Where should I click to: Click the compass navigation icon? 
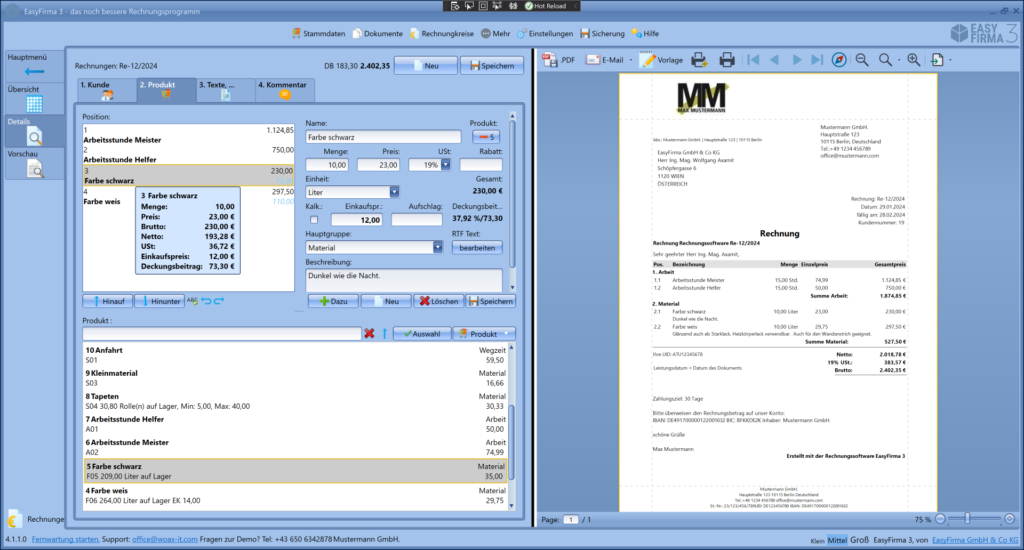pyautogui.click(x=838, y=60)
